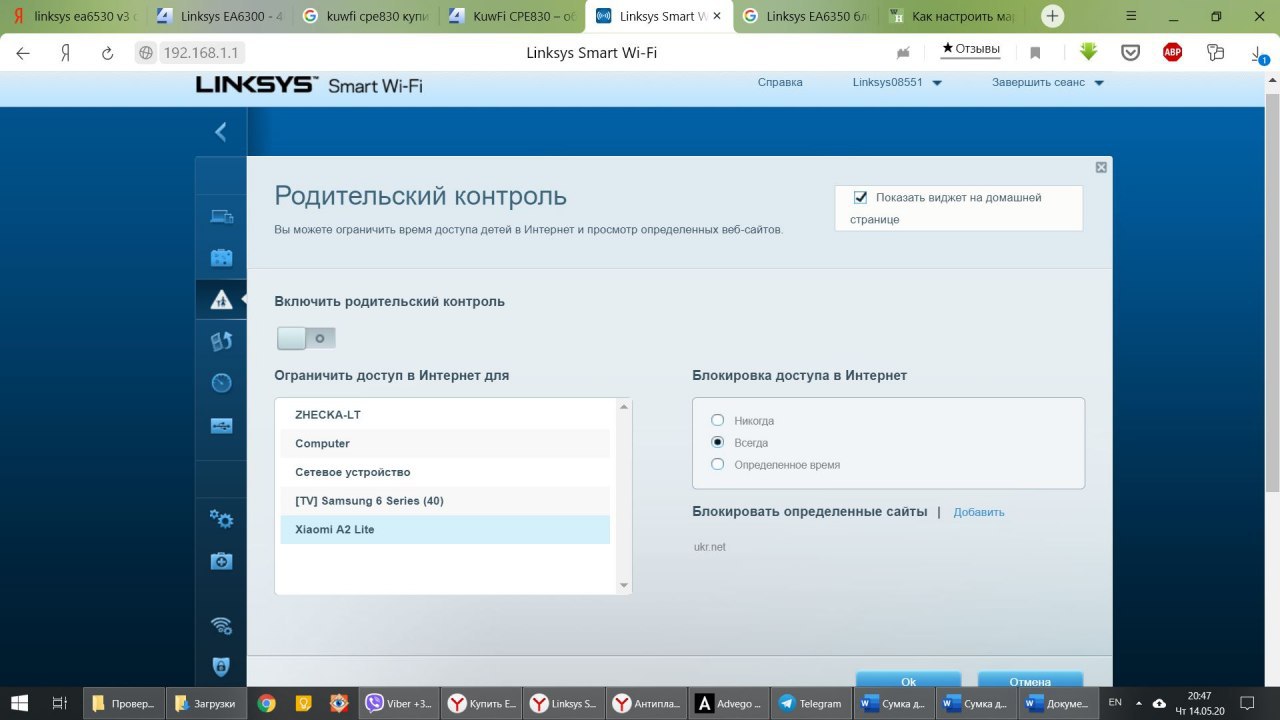
Task: Click the password manager key extension icon
Action: (x=1216, y=52)
